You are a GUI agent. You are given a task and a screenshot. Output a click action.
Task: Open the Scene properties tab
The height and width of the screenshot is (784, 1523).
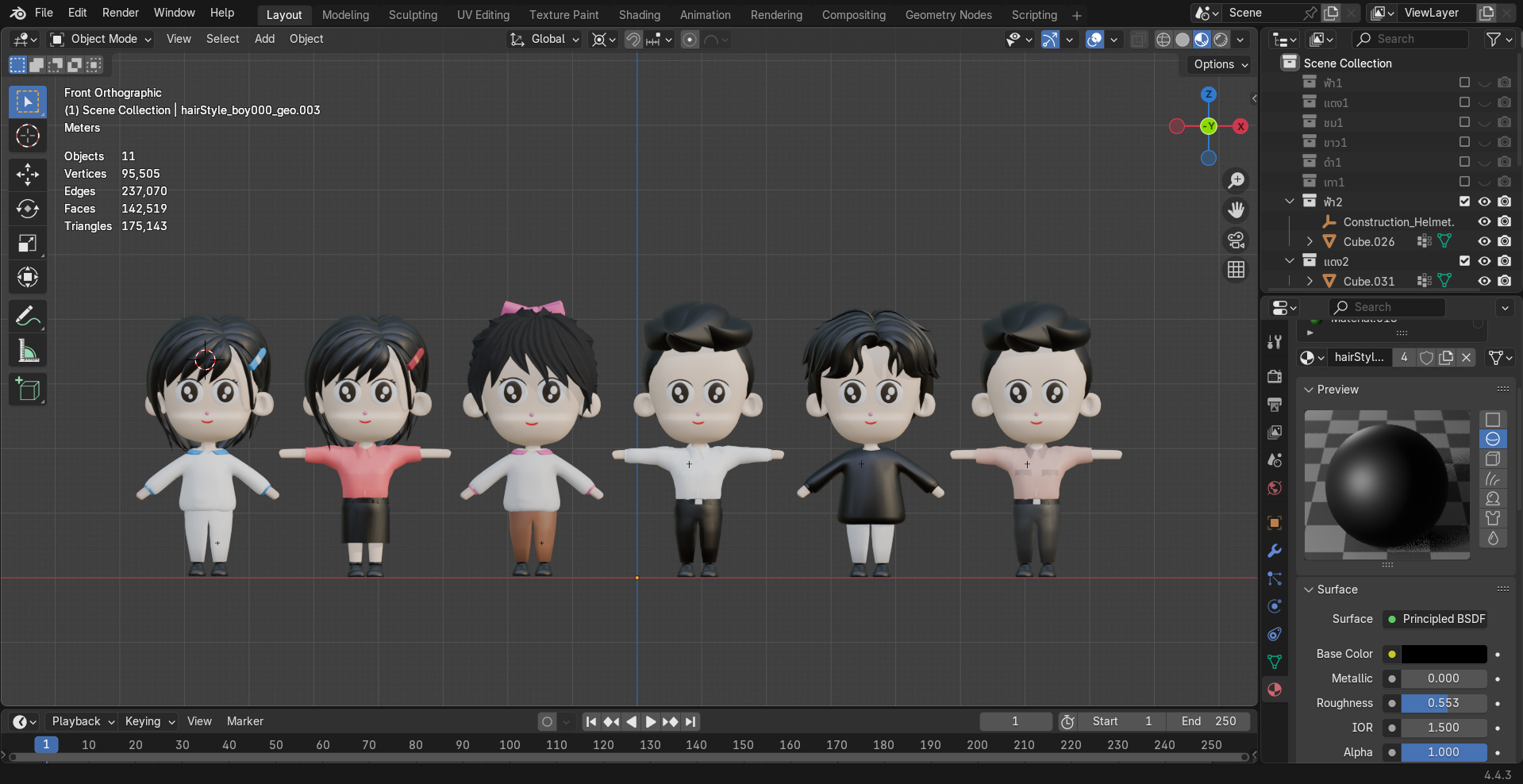coord(1275,460)
